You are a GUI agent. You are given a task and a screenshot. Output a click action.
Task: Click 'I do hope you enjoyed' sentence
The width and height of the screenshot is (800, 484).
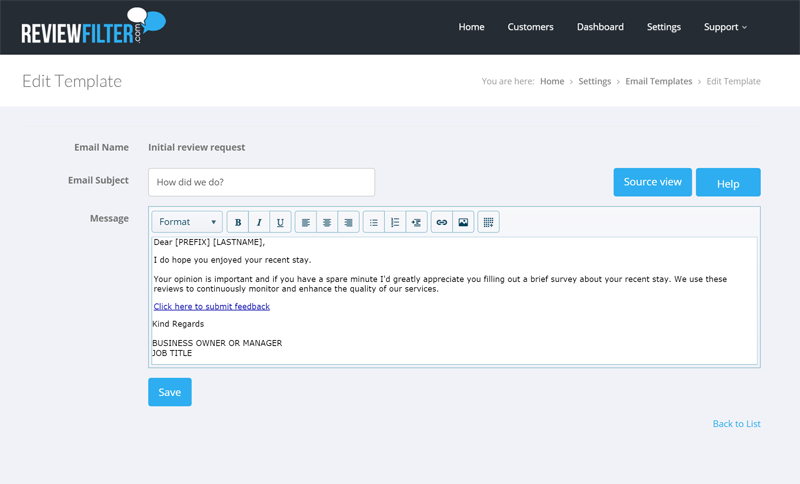pyautogui.click(x=232, y=260)
